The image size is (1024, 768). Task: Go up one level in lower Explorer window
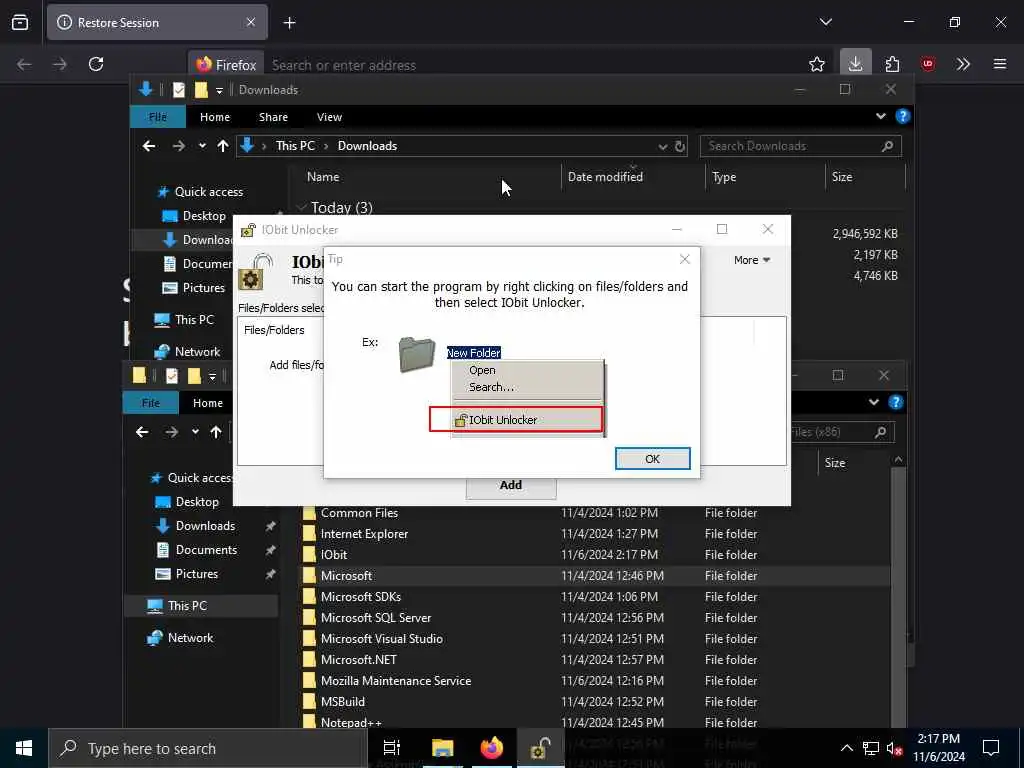[x=216, y=432]
